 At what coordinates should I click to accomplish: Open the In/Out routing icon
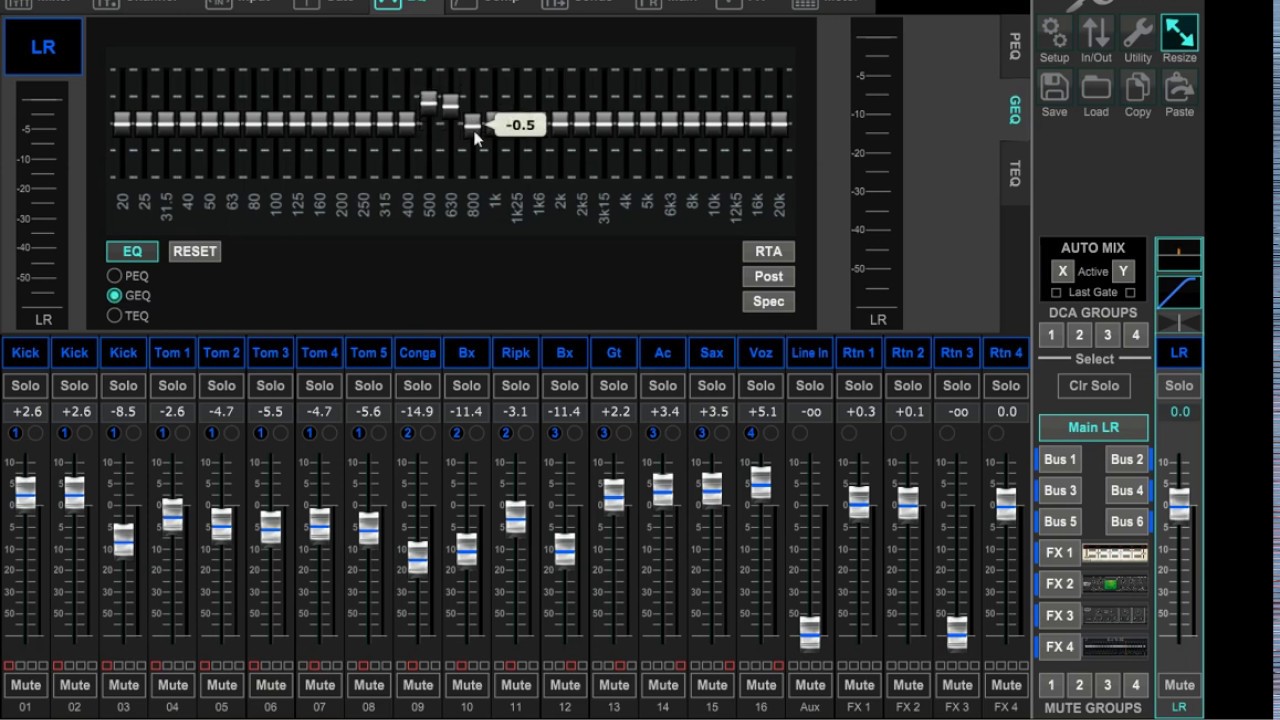point(1096,34)
